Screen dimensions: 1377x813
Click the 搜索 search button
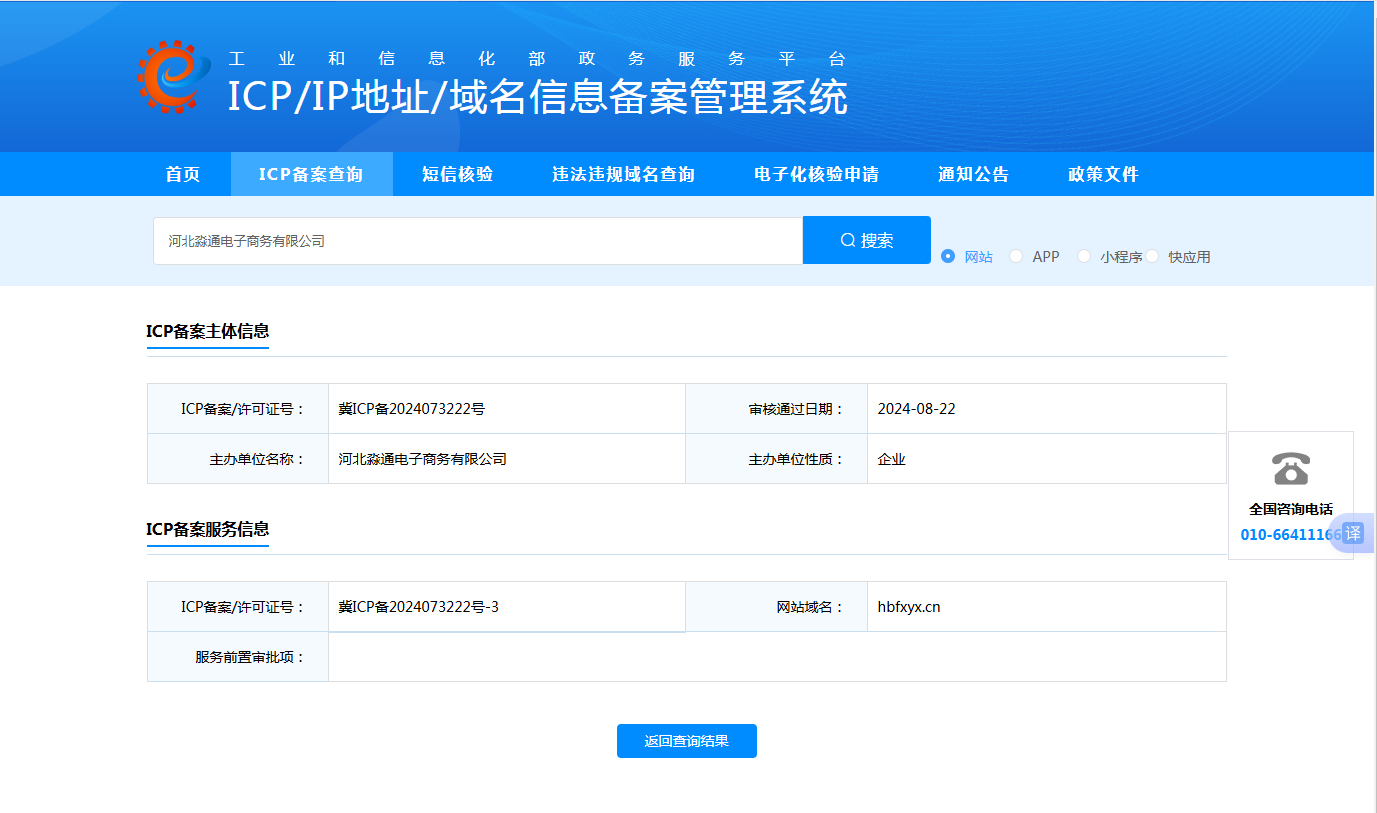[x=867, y=240]
